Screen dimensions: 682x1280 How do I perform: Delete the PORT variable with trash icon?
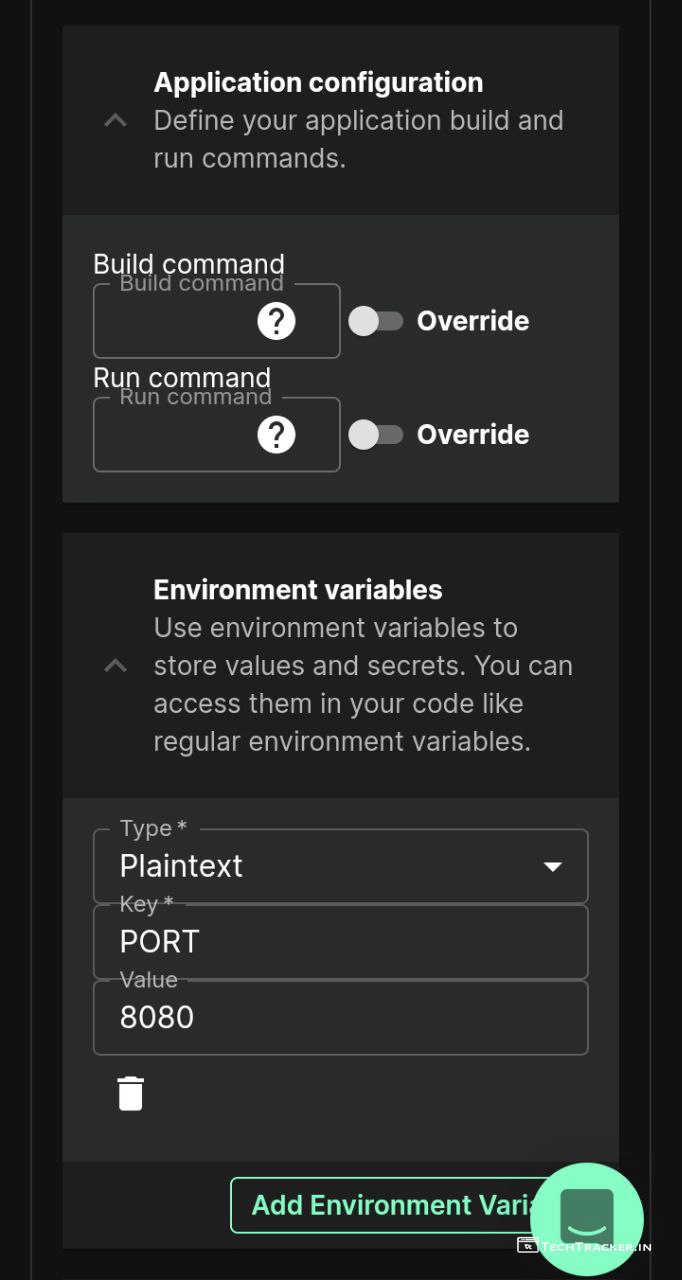[131, 1093]
